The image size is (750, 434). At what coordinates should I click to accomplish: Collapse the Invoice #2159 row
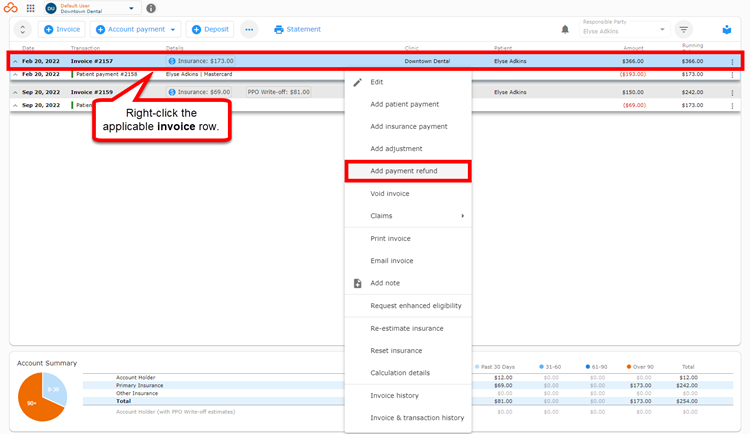click(x=15, y=92)
